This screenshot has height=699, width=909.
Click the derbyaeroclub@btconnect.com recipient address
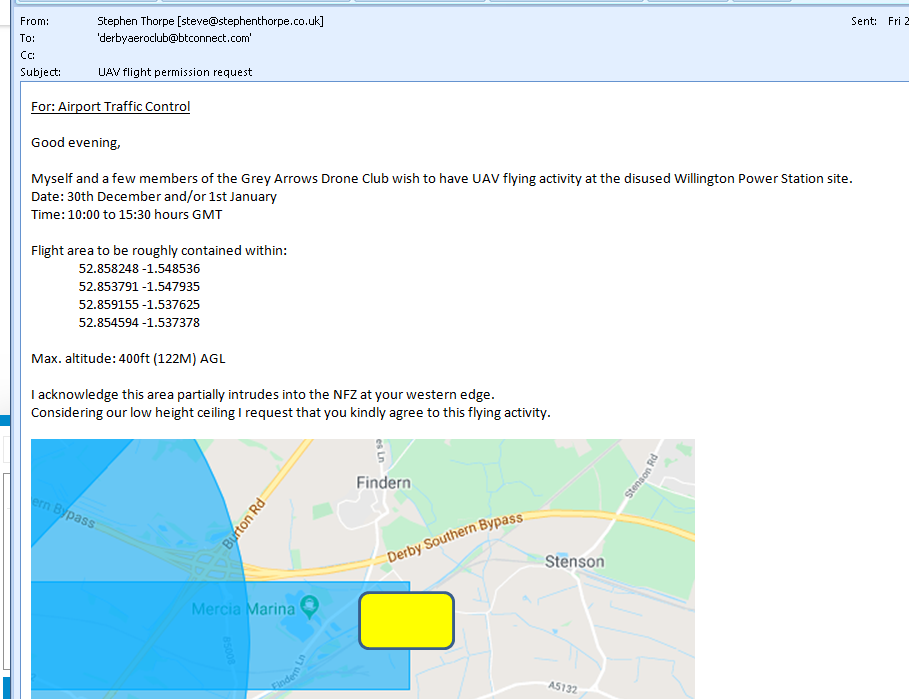coord(174,38)
